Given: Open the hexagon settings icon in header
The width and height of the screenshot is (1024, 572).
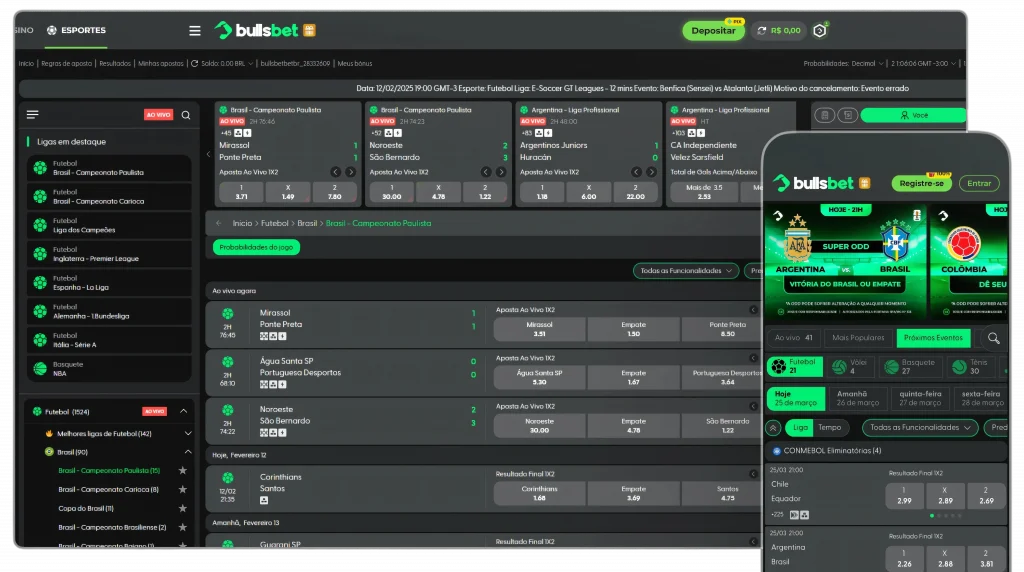Looking at the screenshot, I should [x=820, y=31].
